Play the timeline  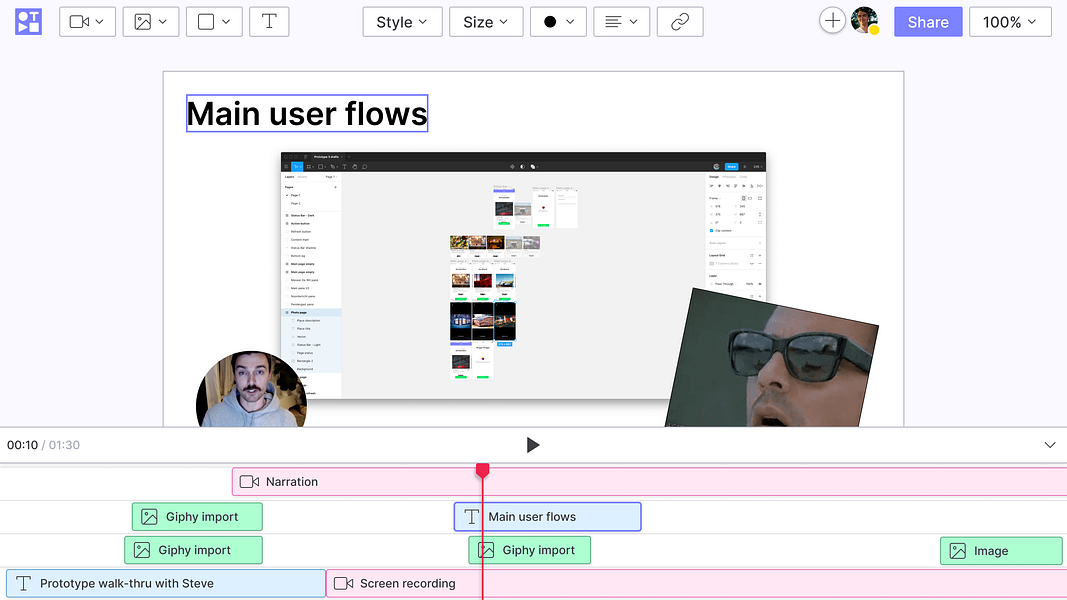point(533,445)
